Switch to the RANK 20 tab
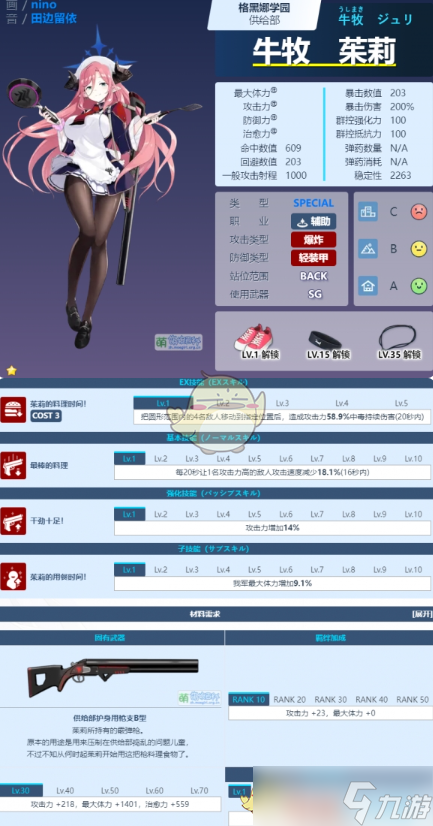433x826 pixels. (x=289, y=700)
